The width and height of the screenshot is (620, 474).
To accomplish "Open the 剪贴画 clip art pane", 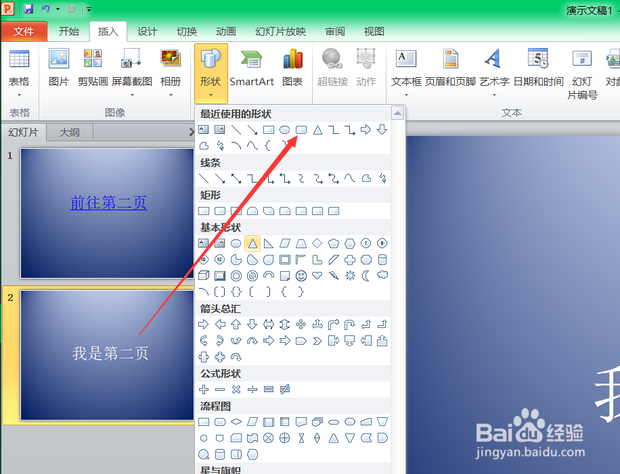I will pos(93,67).
